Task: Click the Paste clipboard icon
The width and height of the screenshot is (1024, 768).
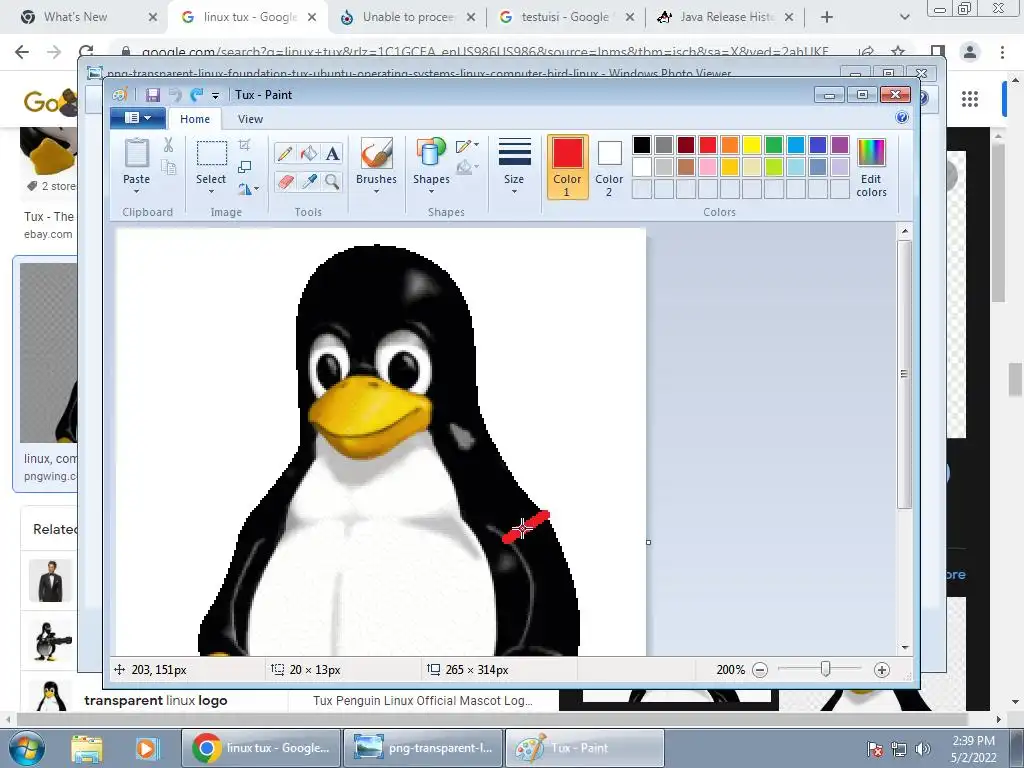Action: click(136, 153)
